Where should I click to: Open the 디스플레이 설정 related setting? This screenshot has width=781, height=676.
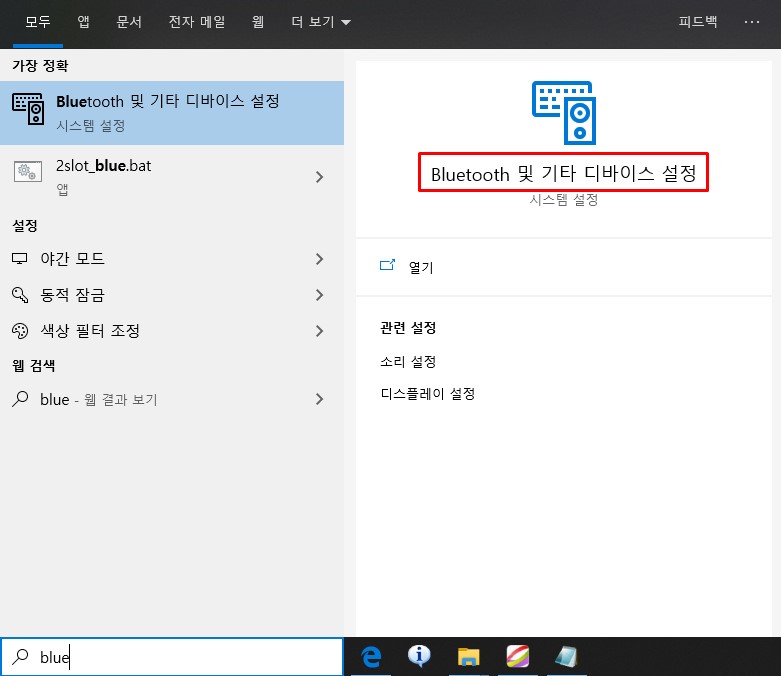pyautogui.click(x=427, y=394)
